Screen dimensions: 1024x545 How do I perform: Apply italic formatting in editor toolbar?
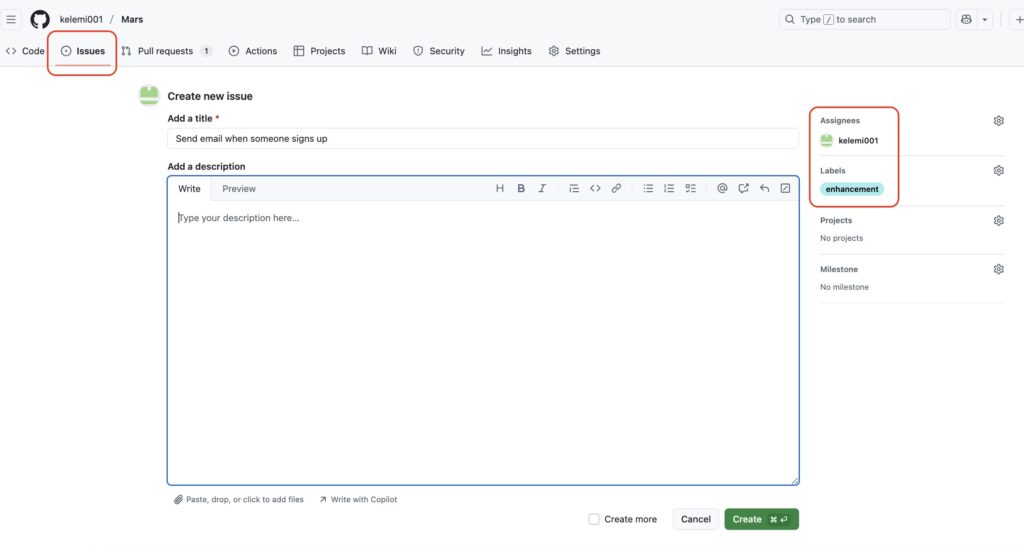pos(542,188)
